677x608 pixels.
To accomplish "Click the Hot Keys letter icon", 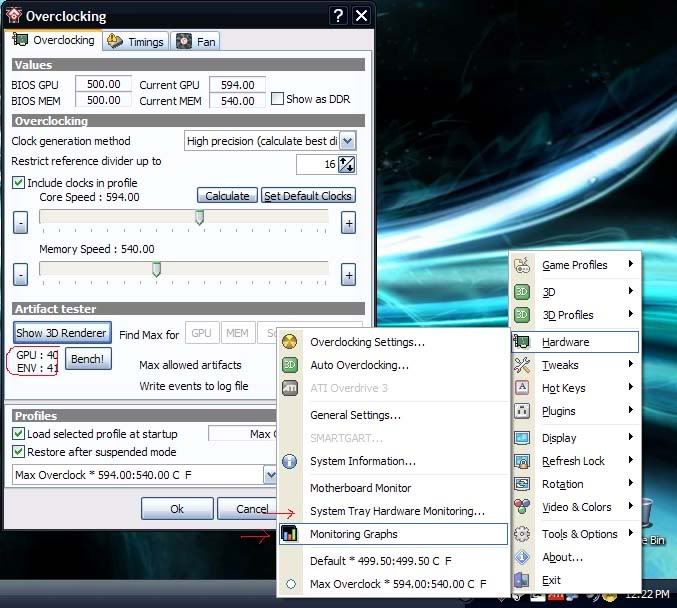I will click(522, 387).
